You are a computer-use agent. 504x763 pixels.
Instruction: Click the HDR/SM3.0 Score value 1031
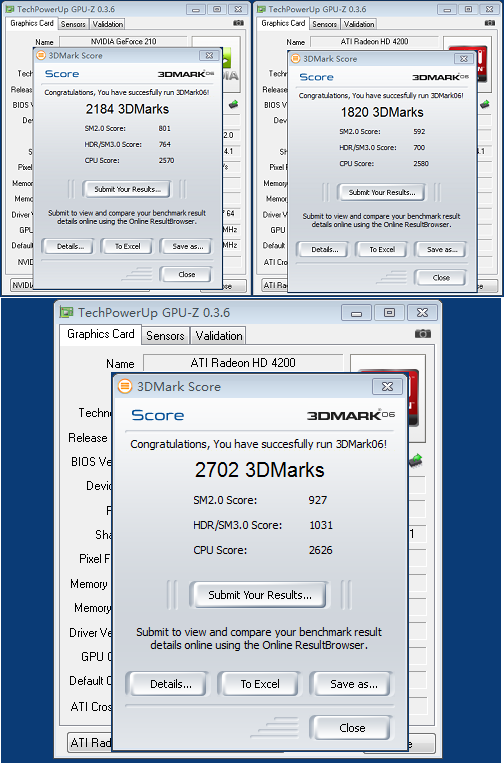(x=321, y=526)
